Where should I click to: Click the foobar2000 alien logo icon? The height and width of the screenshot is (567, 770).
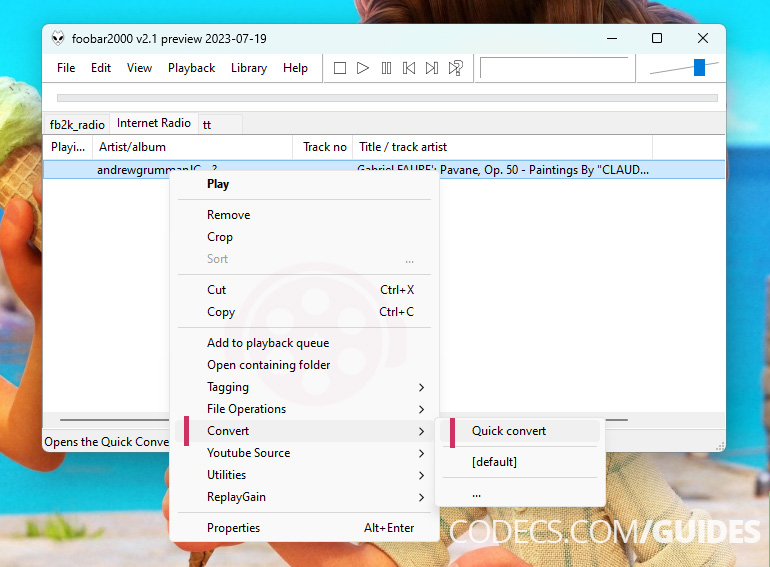[x=58, y=38]
